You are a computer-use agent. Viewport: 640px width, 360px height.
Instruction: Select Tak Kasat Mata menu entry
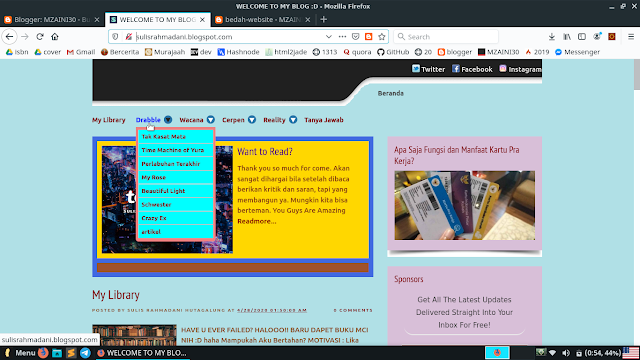[176, 137]
